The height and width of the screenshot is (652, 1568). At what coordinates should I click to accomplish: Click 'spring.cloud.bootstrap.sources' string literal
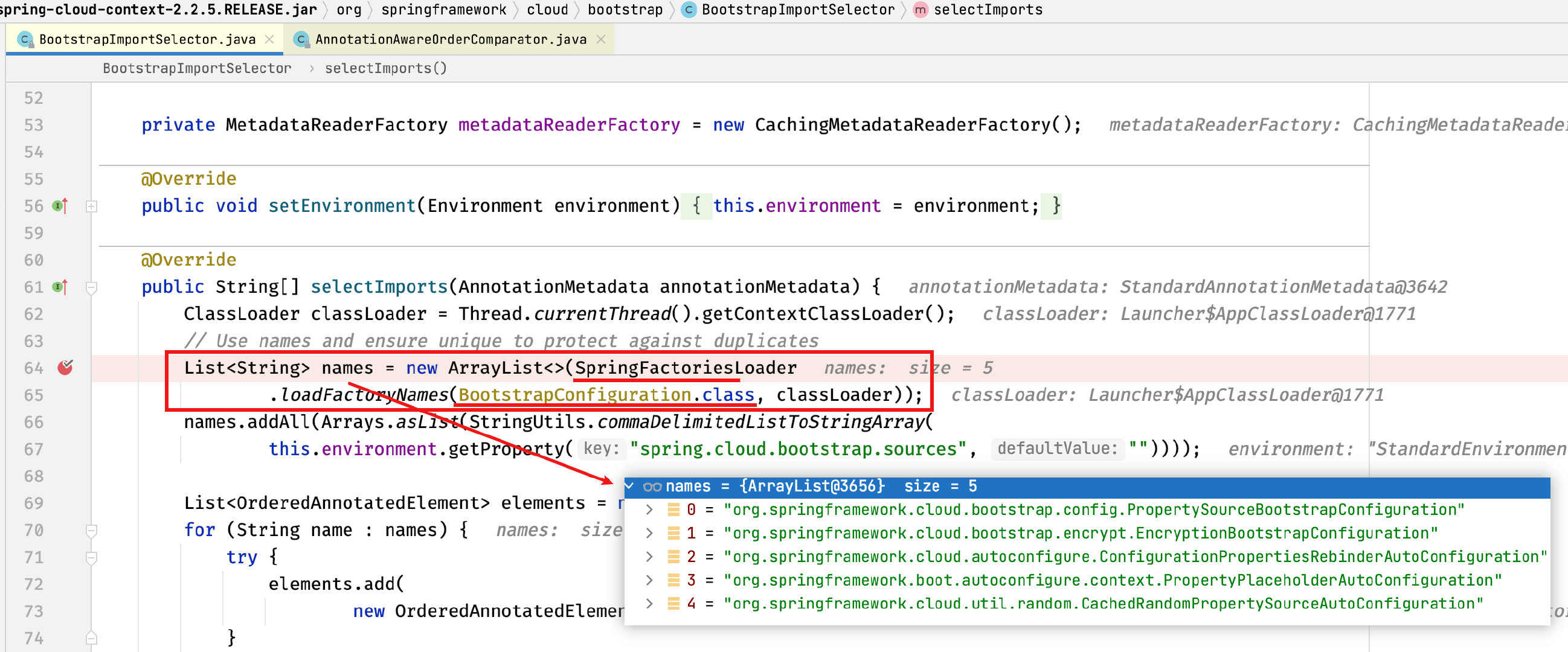tap(798, 450)
